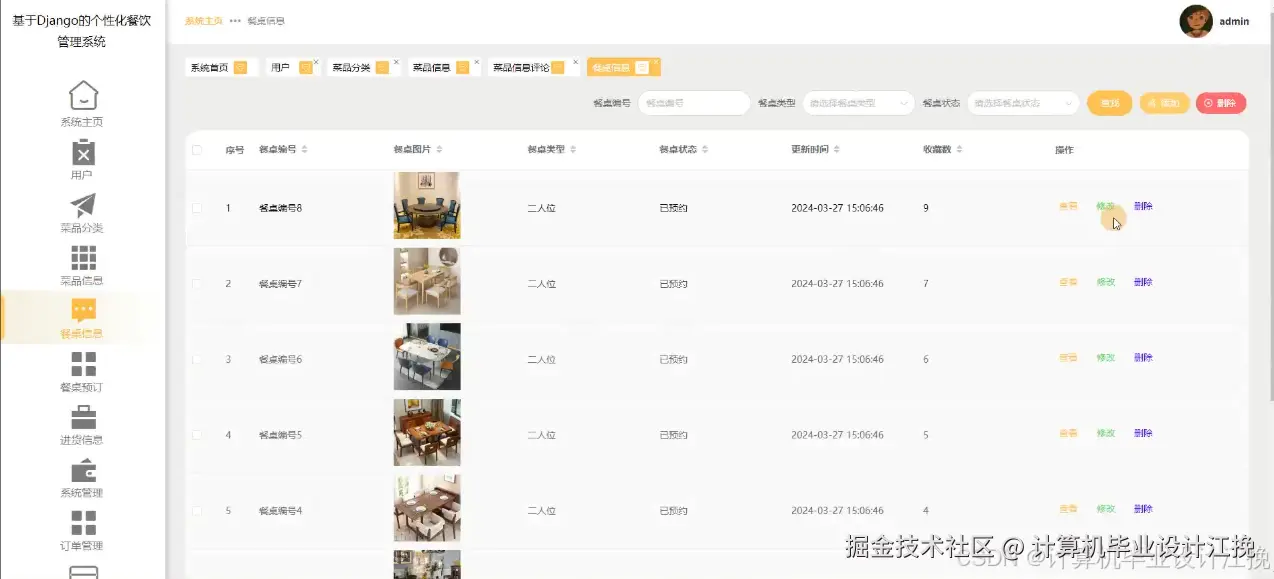Close the 菜品信息评论 tab
1274x579 pixels.
pyautogui.click(x=575, y=62)
